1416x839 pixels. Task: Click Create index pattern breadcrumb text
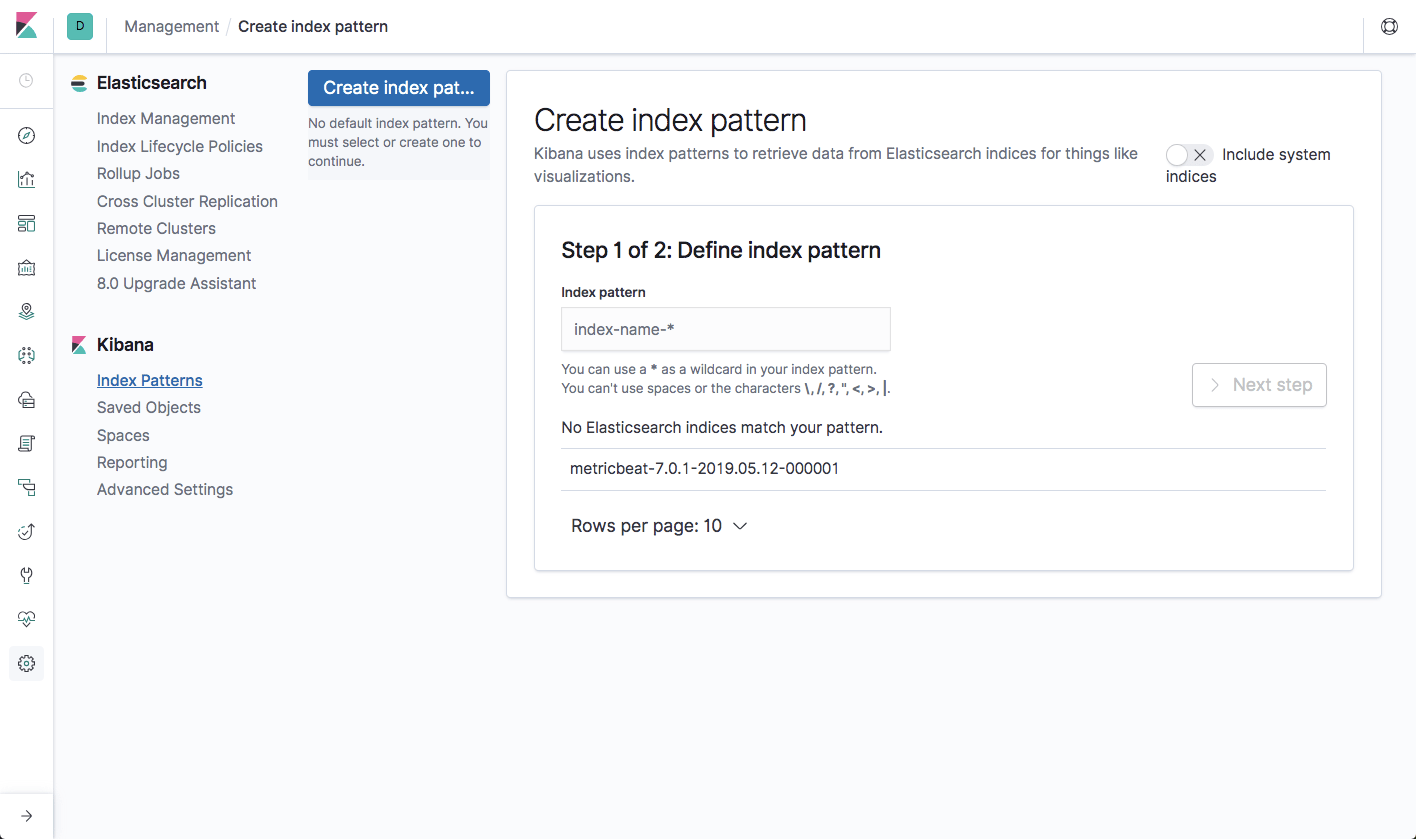coord(313,27)
